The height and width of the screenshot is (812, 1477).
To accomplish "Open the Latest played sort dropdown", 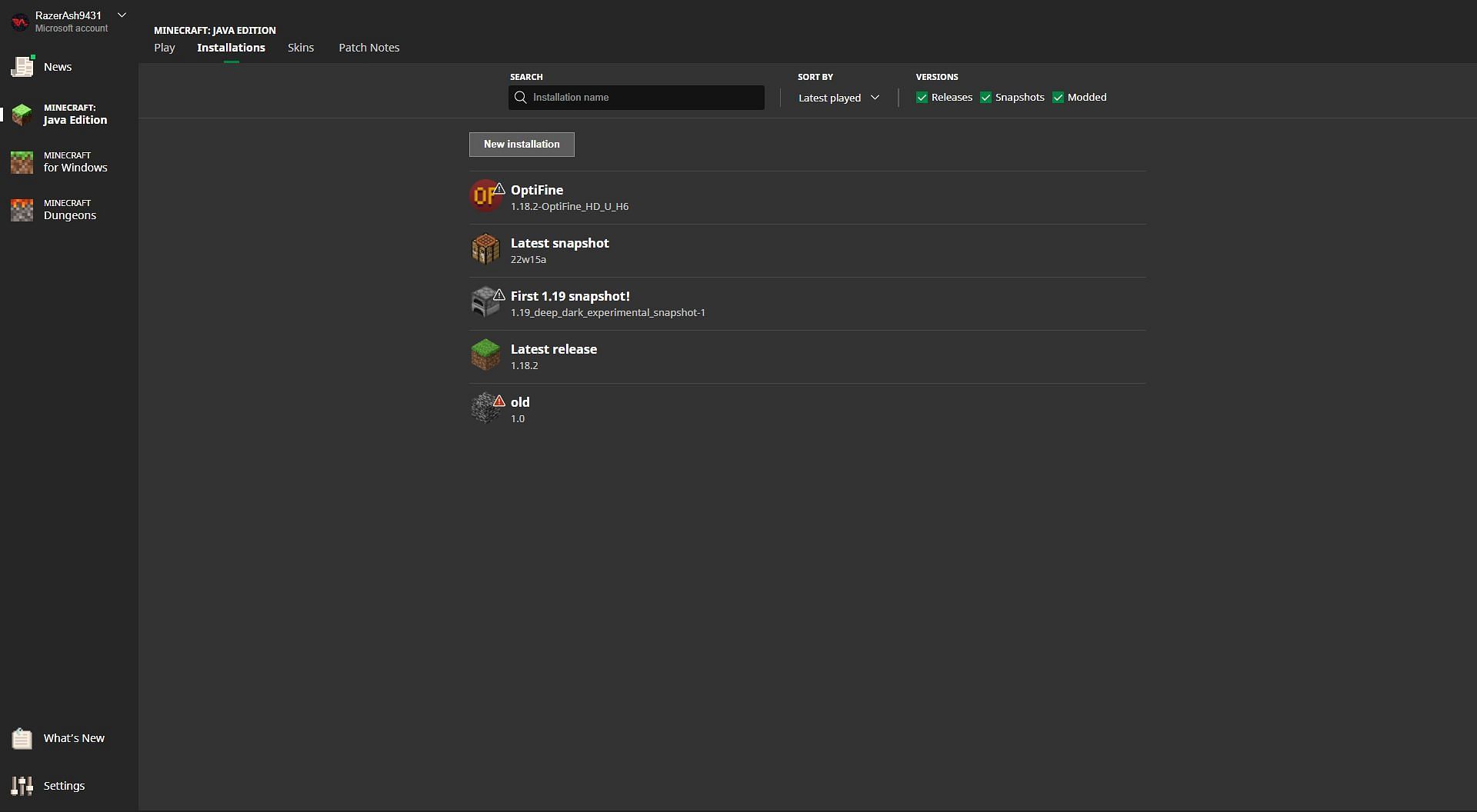I will tap(839, 98).
